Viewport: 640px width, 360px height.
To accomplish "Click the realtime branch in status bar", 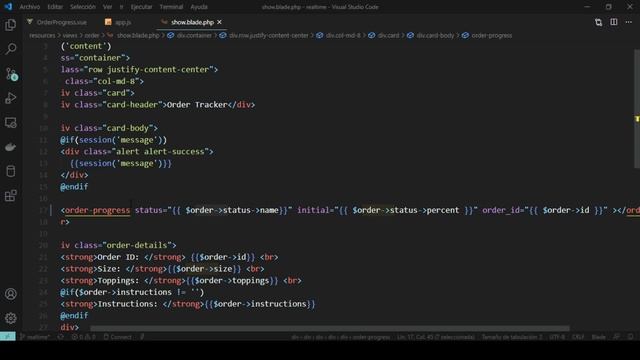I will tap(35, 337).
